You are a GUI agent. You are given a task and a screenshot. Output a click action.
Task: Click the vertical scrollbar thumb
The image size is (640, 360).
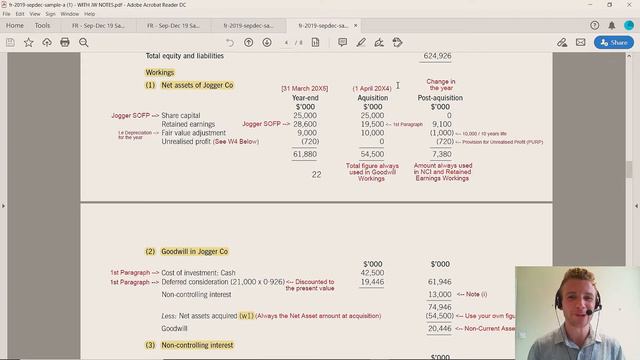[x=629, y=169]
